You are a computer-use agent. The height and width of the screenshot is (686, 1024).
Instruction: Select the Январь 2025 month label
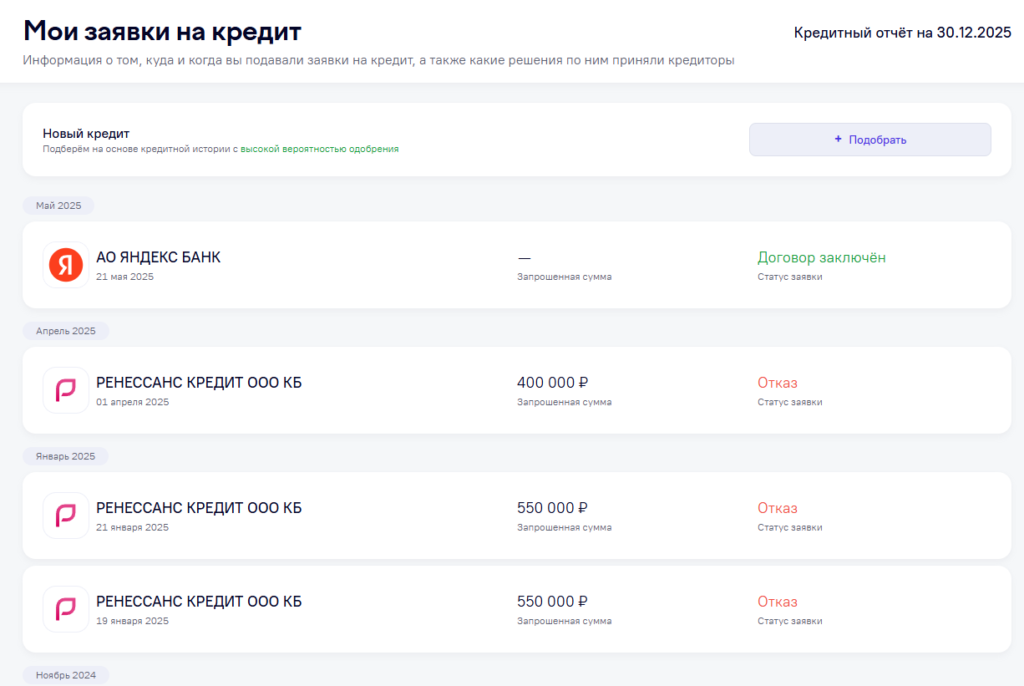point(65,456)
